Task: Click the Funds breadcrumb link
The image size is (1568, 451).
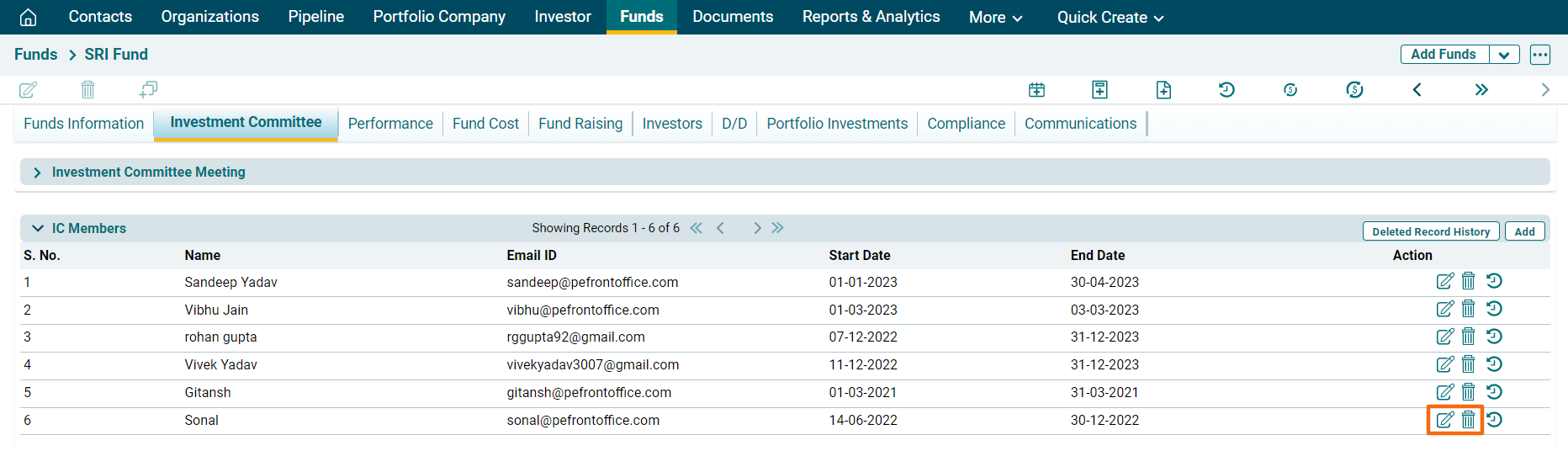Action: coord(36,55)
